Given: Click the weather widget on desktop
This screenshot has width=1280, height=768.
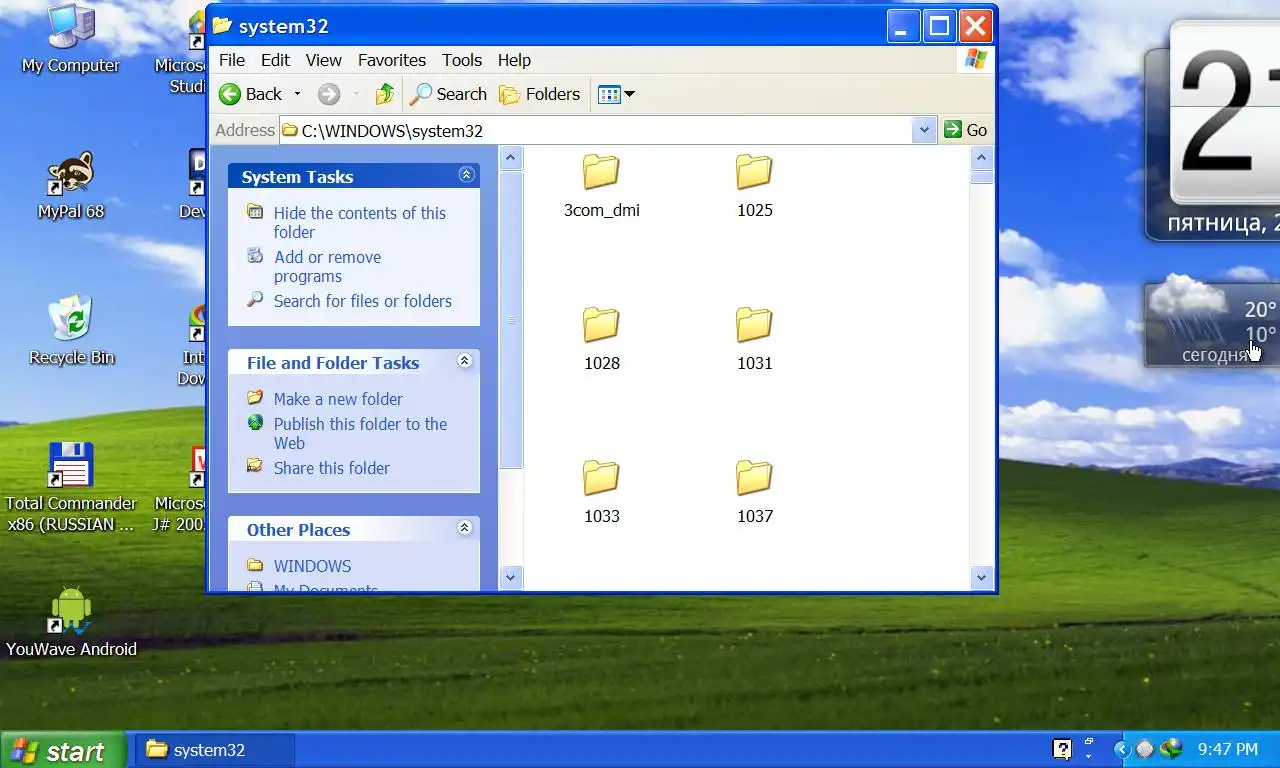Looking at the screenshot, I should coord(1213,324).
